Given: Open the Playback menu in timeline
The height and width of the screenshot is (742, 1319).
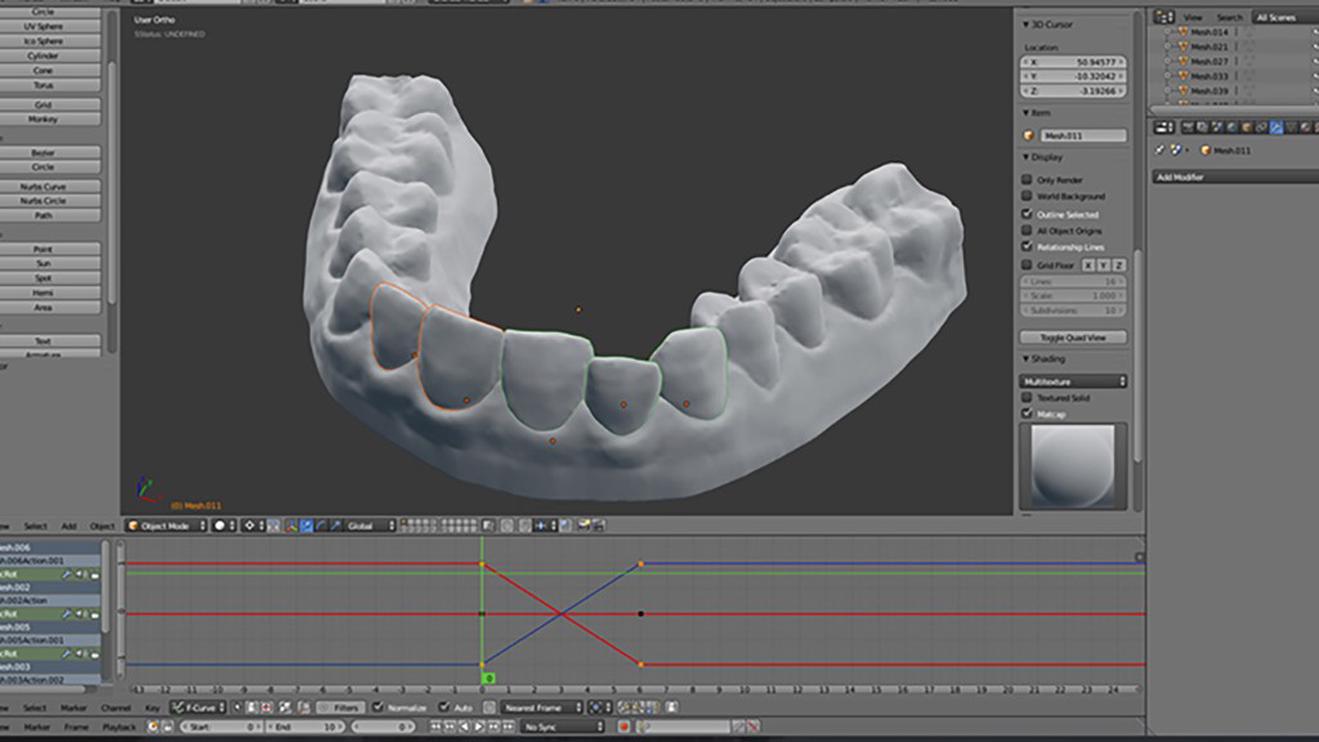Looking at the screenshot, I should (119, 727).
